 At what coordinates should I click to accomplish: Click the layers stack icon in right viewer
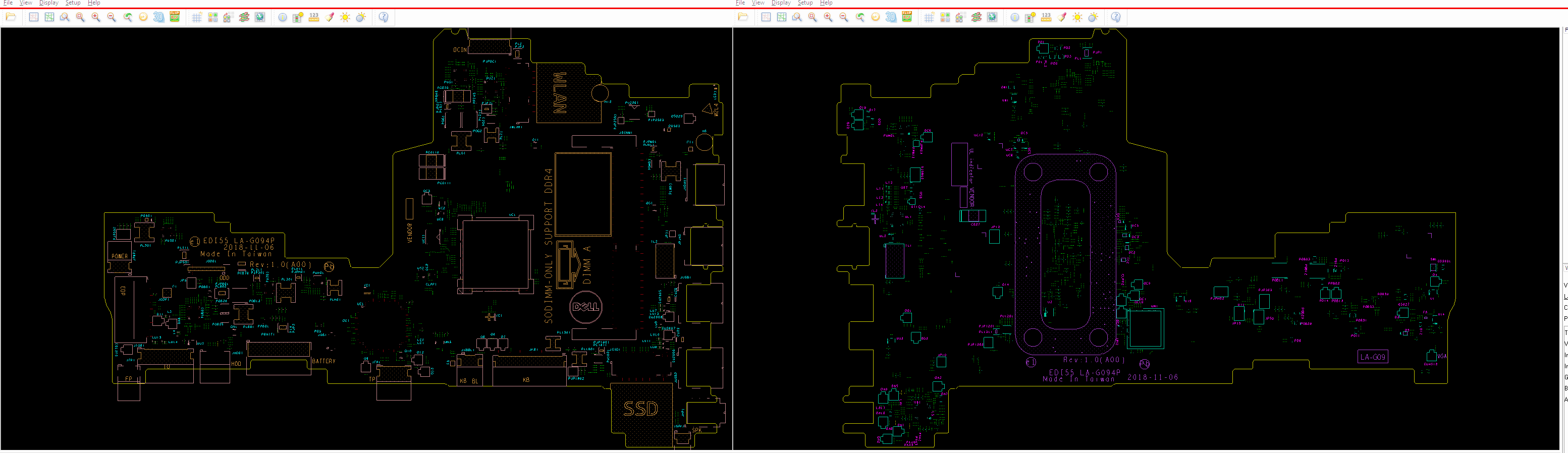(977, 17)
